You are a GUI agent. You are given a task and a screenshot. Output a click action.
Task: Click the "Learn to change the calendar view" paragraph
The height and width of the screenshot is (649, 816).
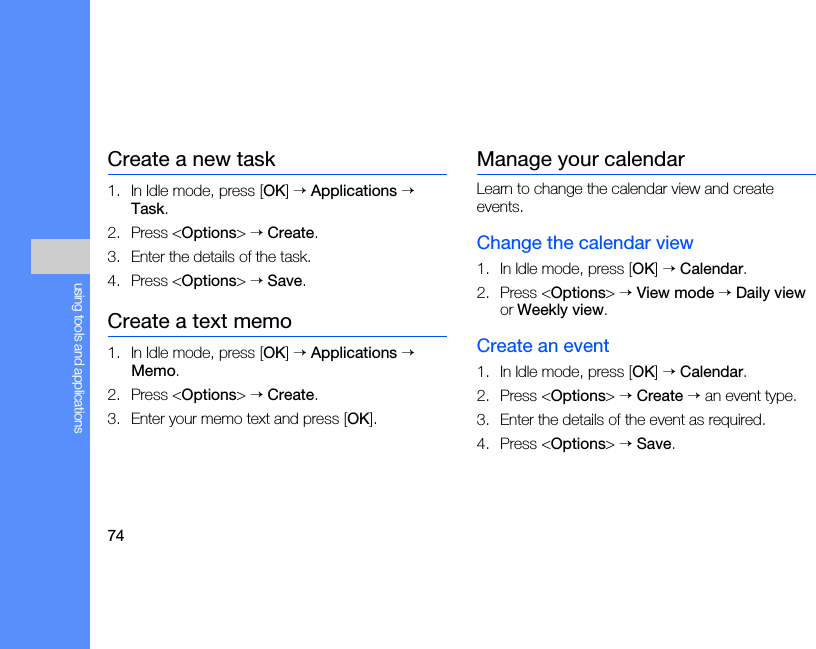pyautogui.click(x=624, y=198)
